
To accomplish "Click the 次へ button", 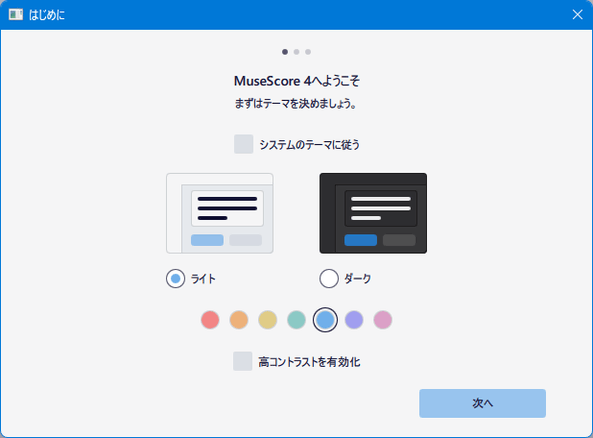I will [483, 403].
